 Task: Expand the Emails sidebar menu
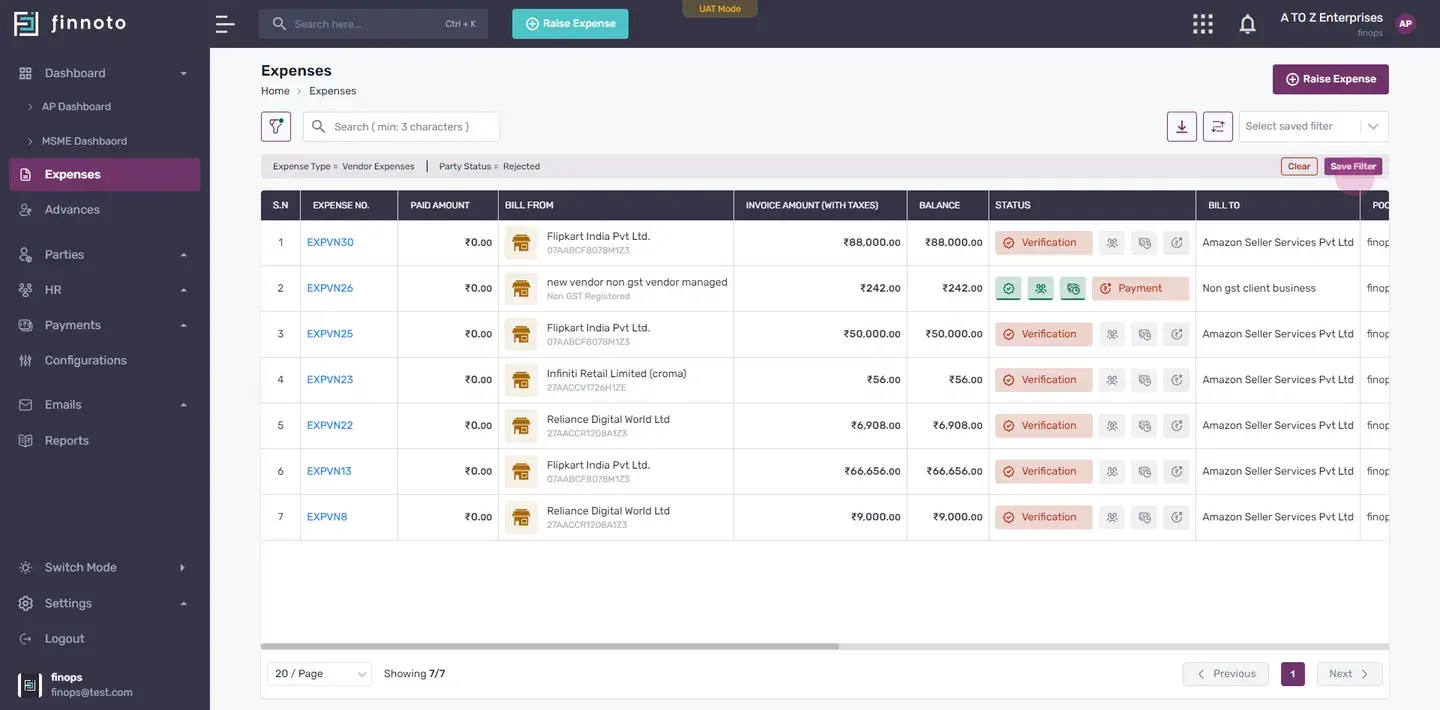point(105,405)
